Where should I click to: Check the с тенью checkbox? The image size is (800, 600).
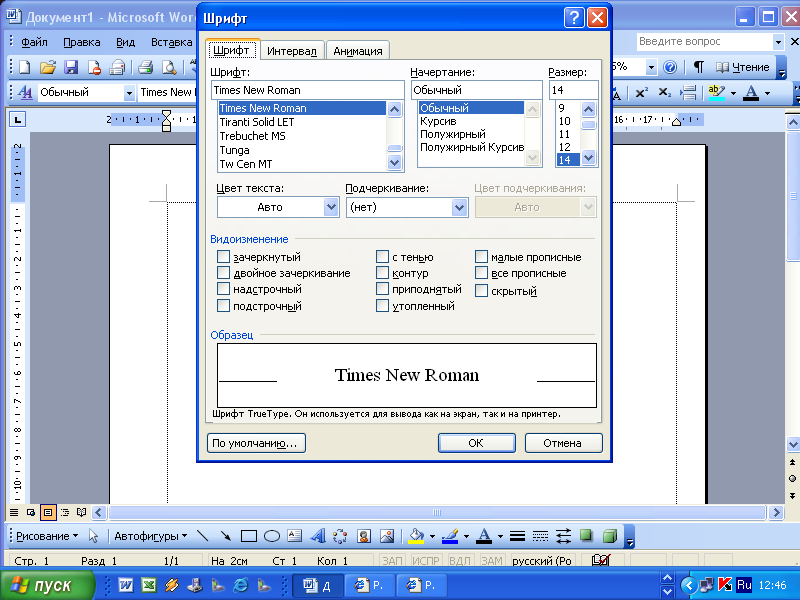[x=382, y=256]
